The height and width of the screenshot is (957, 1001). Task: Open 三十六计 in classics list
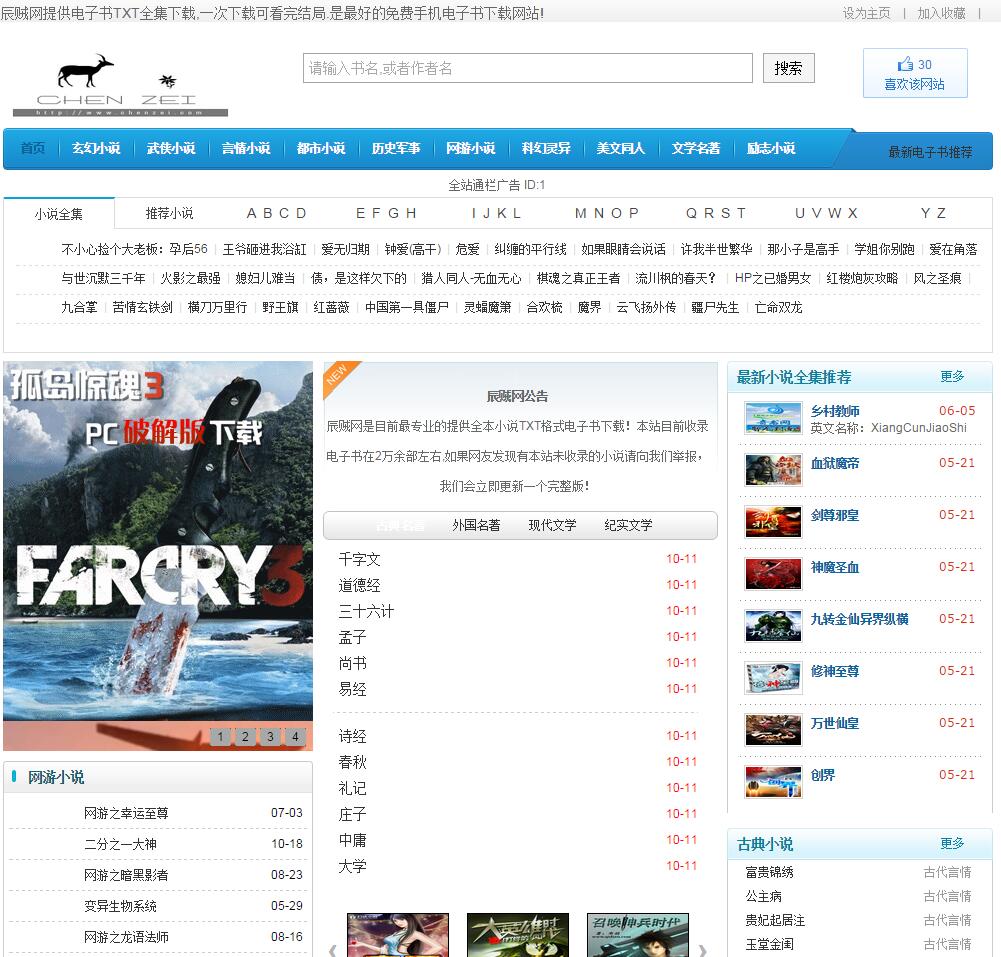[366, 612]
